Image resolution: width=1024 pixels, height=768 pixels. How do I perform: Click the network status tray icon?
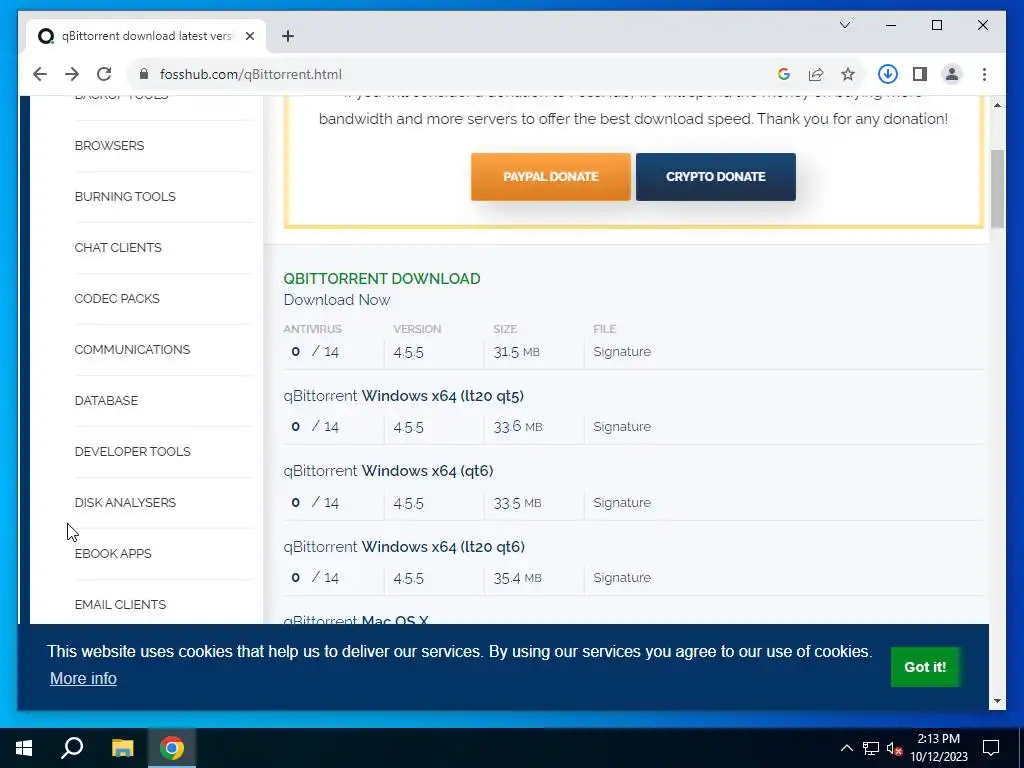871,748
